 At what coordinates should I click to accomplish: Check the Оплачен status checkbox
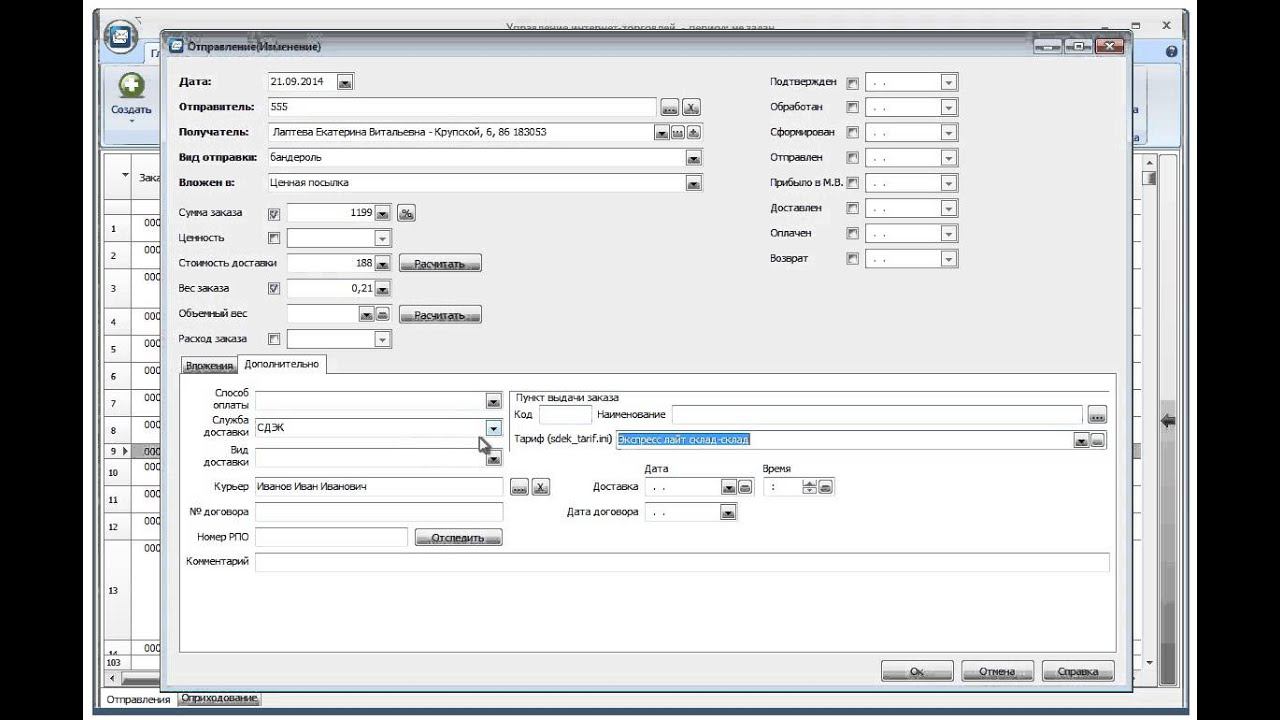click(x=852, y=233)
